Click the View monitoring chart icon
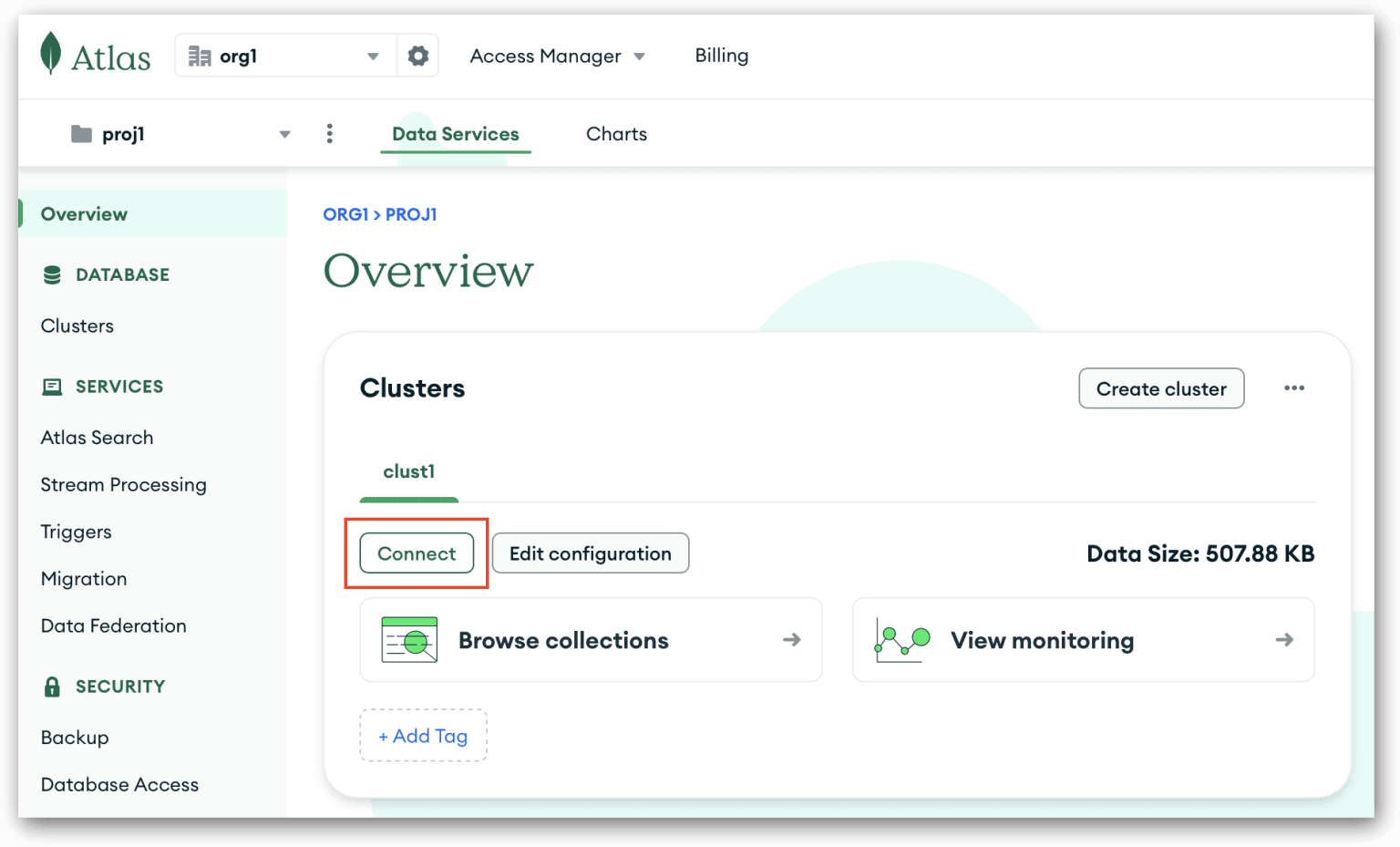This screenshot has height=847, width=1400. [x=901, y=639]
